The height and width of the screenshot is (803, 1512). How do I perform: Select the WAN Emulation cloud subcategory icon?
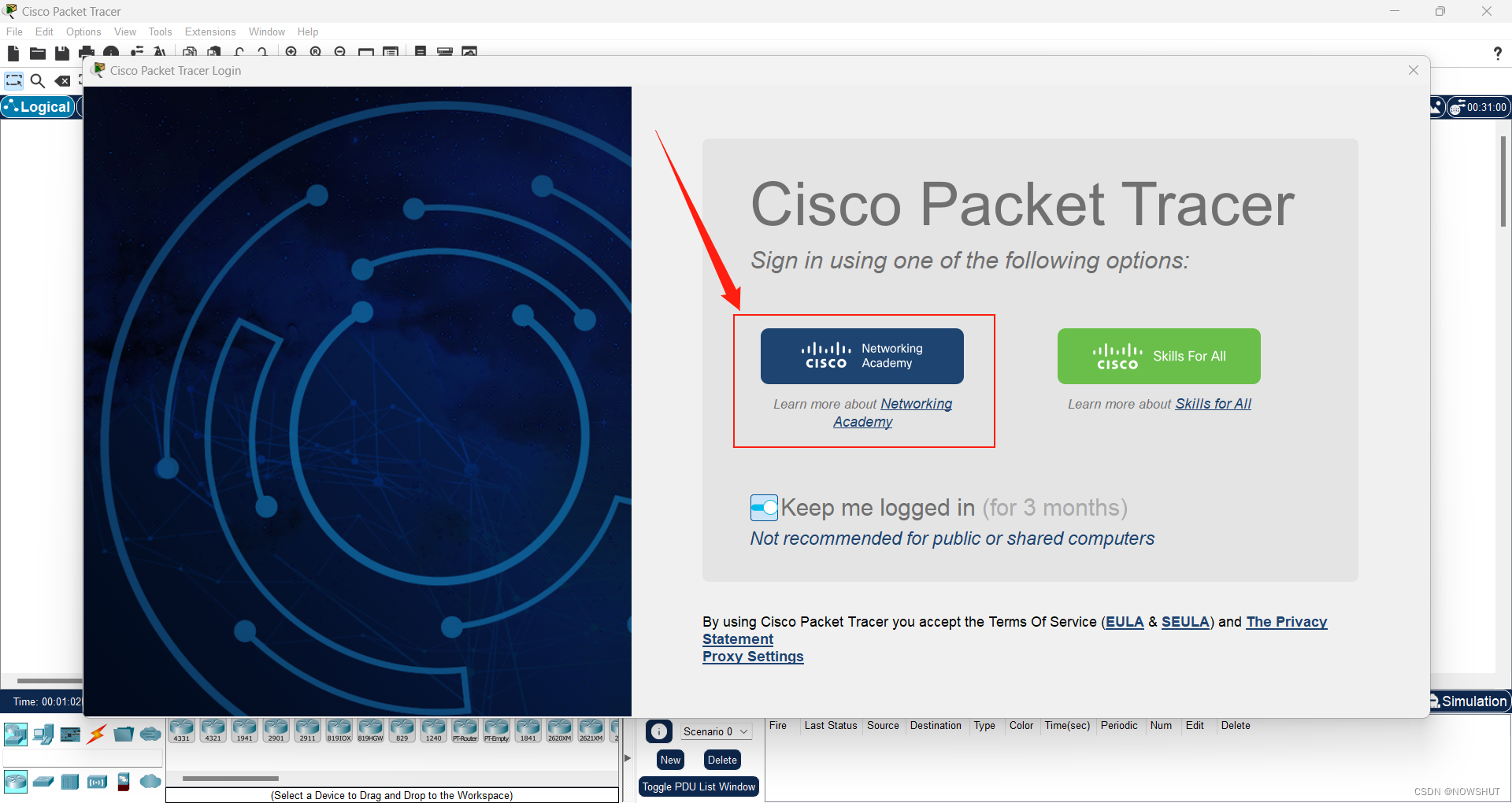click(150, 782)
